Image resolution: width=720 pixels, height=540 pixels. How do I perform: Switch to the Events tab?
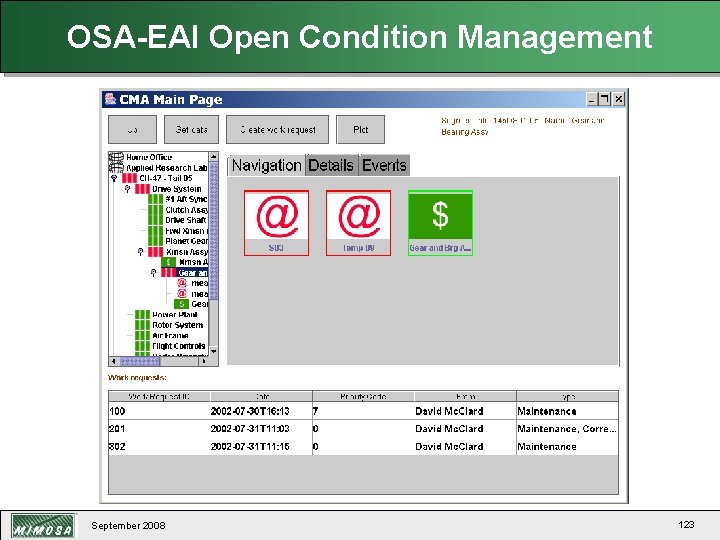click(384, 165)
